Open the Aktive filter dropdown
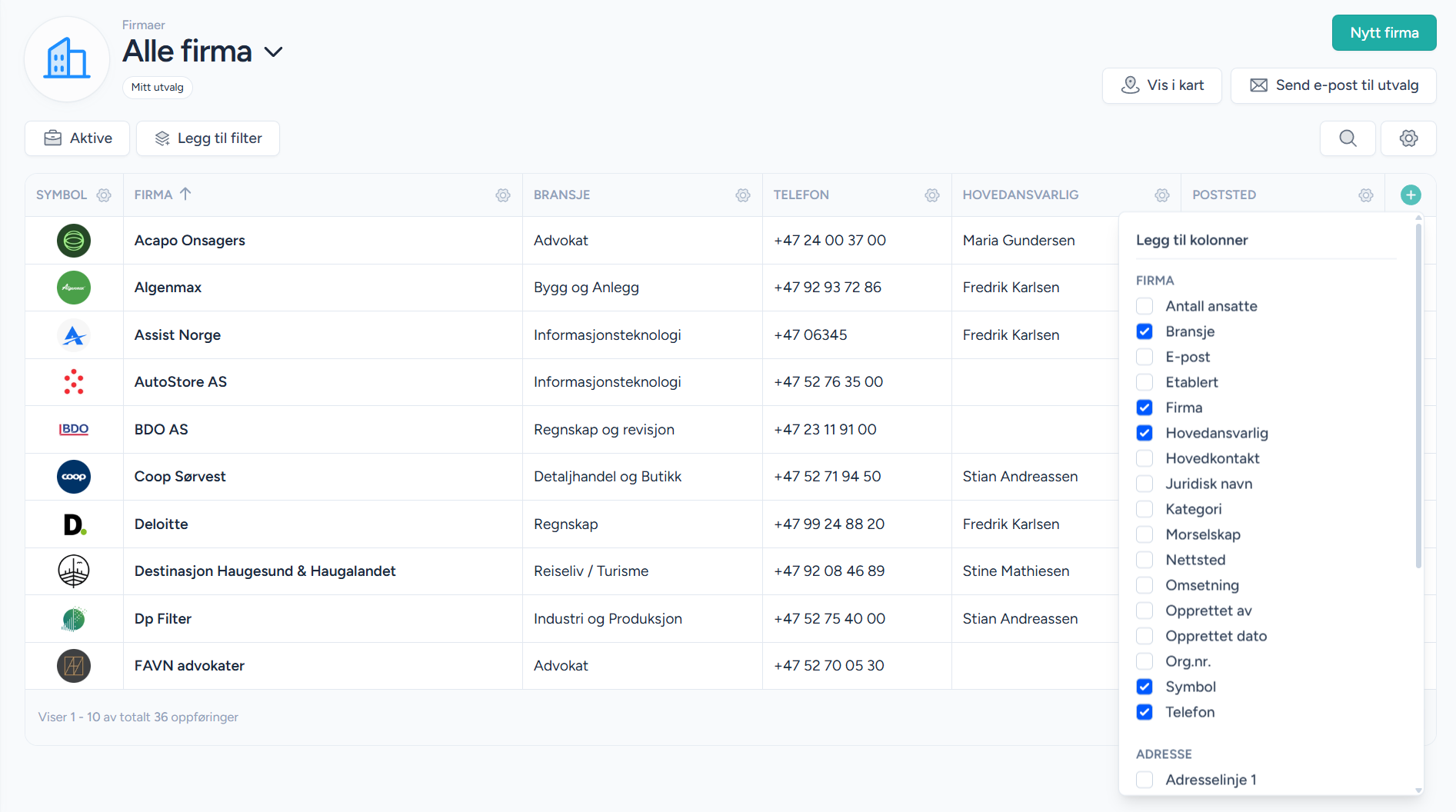The height and width of the screenshot is (812, 1456). [x=78, y=138]
